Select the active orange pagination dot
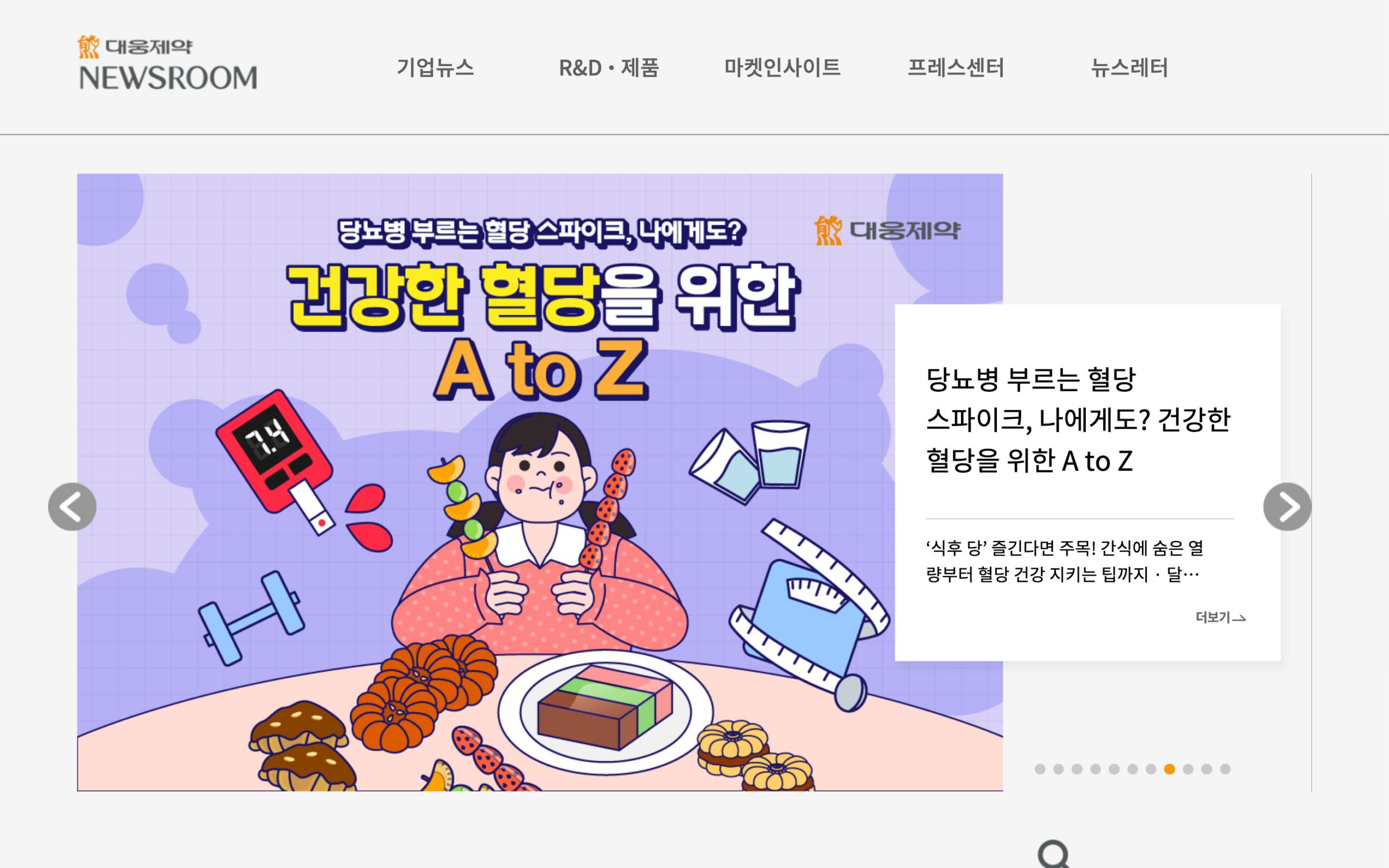1389x868 pixels. point(1169,769)
